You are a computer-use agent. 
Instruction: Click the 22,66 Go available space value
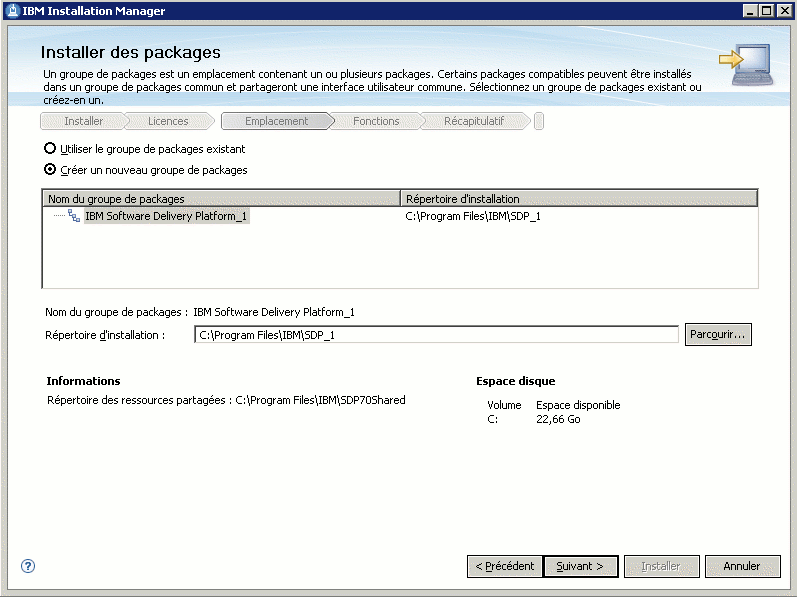pyautogui.click(x=558, y=419)
